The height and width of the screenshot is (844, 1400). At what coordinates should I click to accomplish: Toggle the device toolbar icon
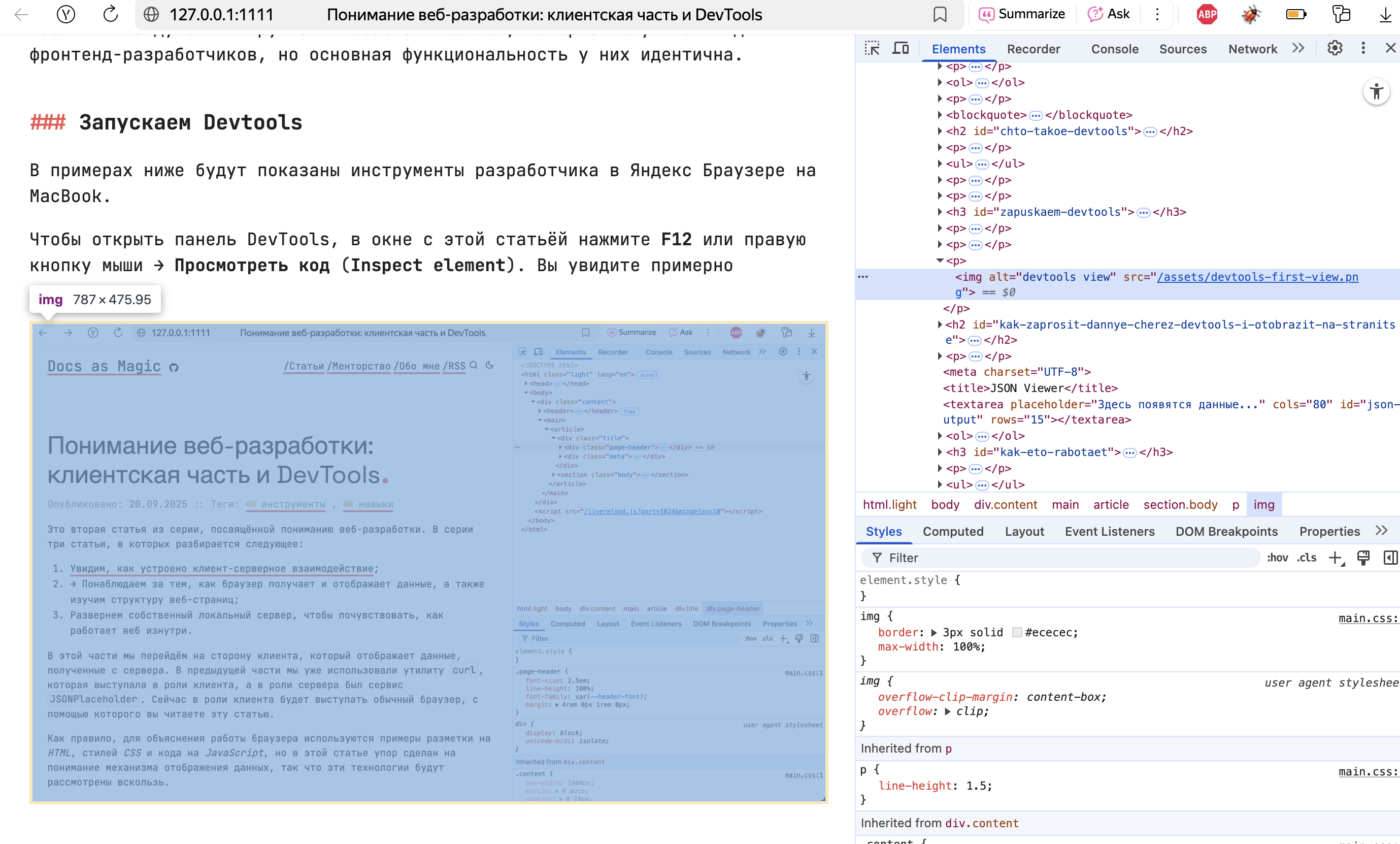tap(901, 48)
